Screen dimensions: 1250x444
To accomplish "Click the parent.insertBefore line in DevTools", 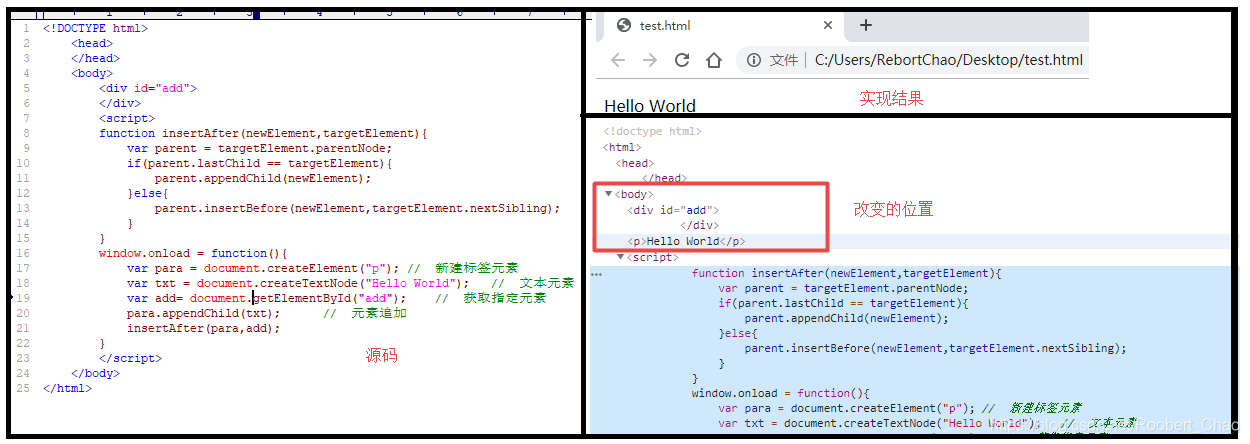I will pos(935,348).
